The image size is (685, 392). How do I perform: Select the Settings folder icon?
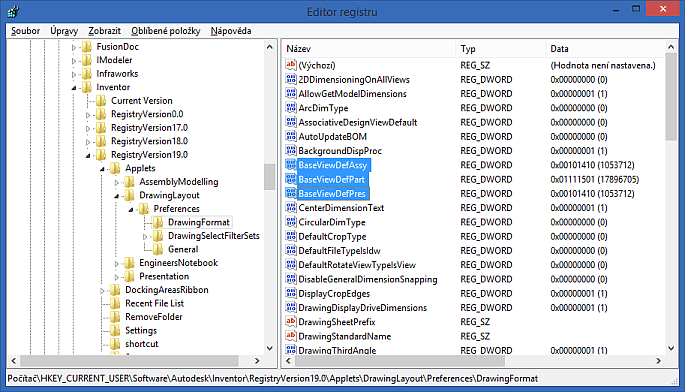(x=115, y=331)
